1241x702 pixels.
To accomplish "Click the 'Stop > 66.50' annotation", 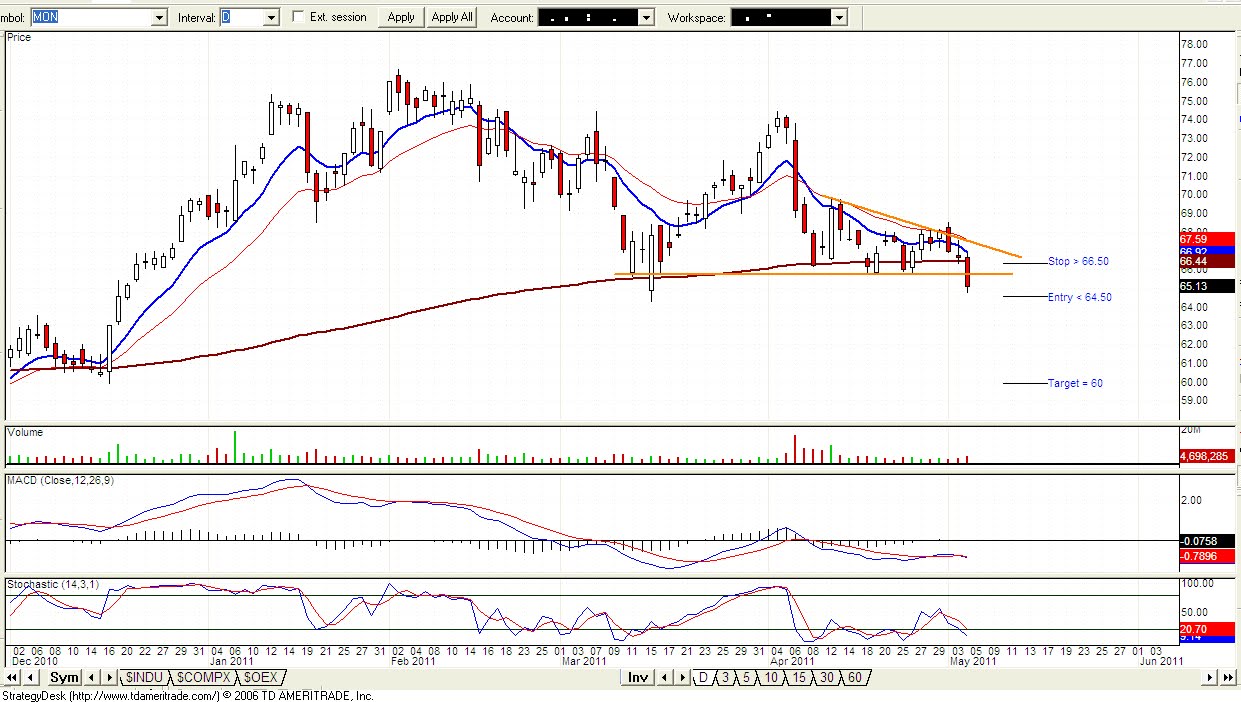I will (1078, 262).
